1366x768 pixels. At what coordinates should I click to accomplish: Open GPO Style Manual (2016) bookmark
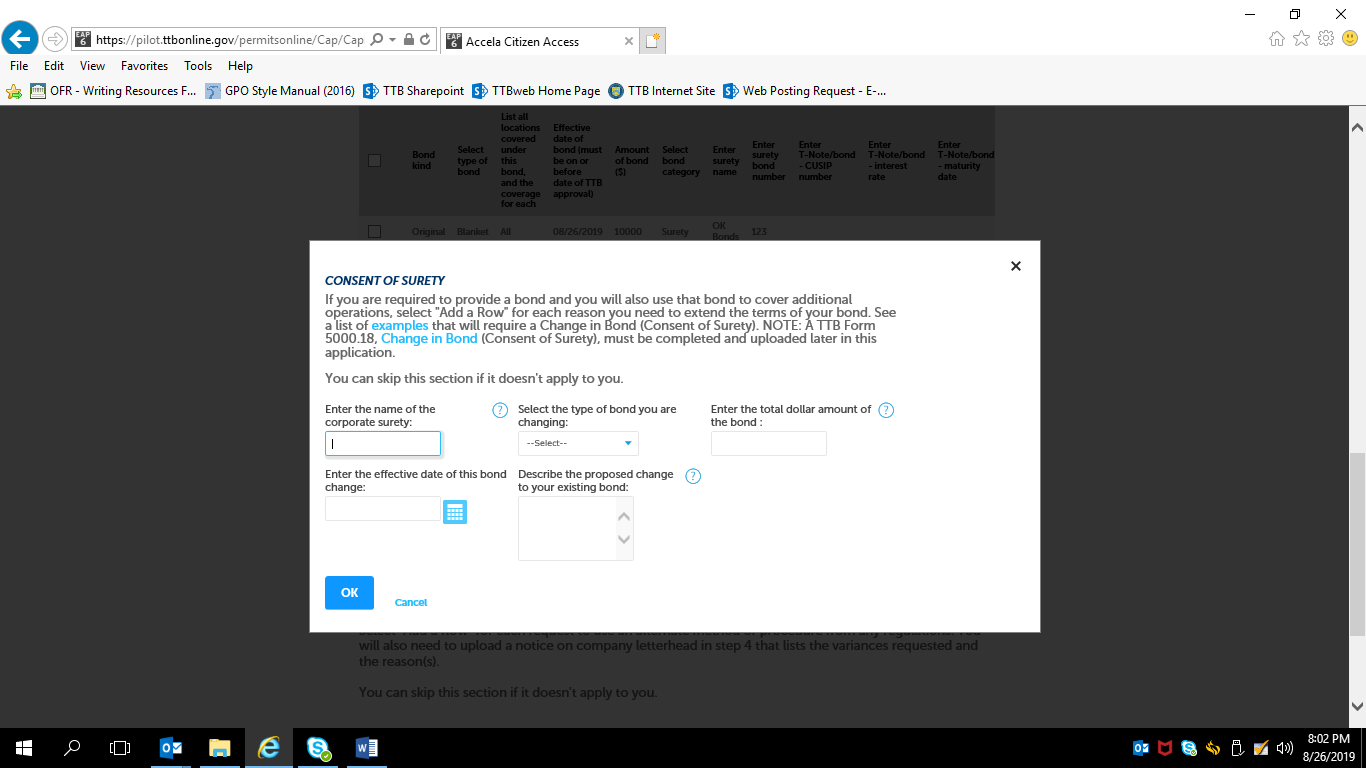point(280,91)
